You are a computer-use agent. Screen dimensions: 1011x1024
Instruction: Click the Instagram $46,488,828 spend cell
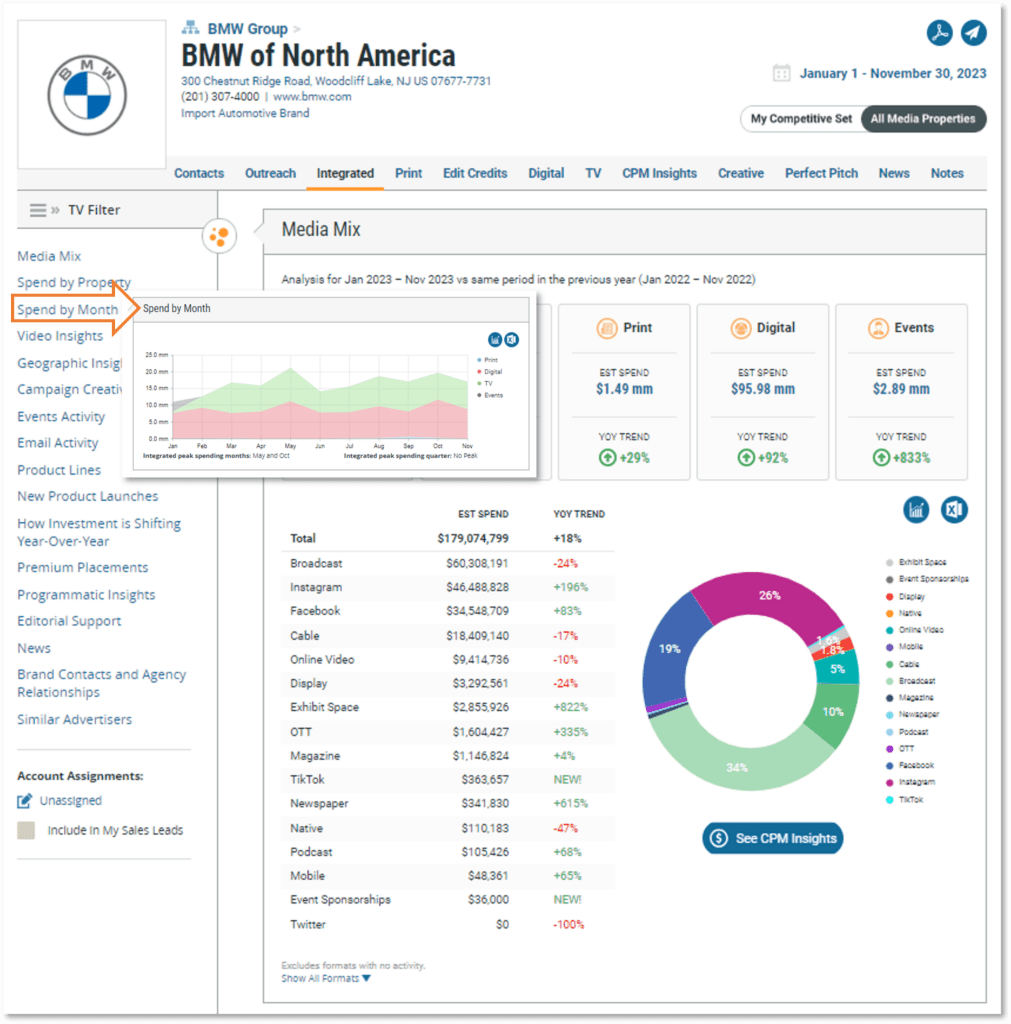pos(477,587)
